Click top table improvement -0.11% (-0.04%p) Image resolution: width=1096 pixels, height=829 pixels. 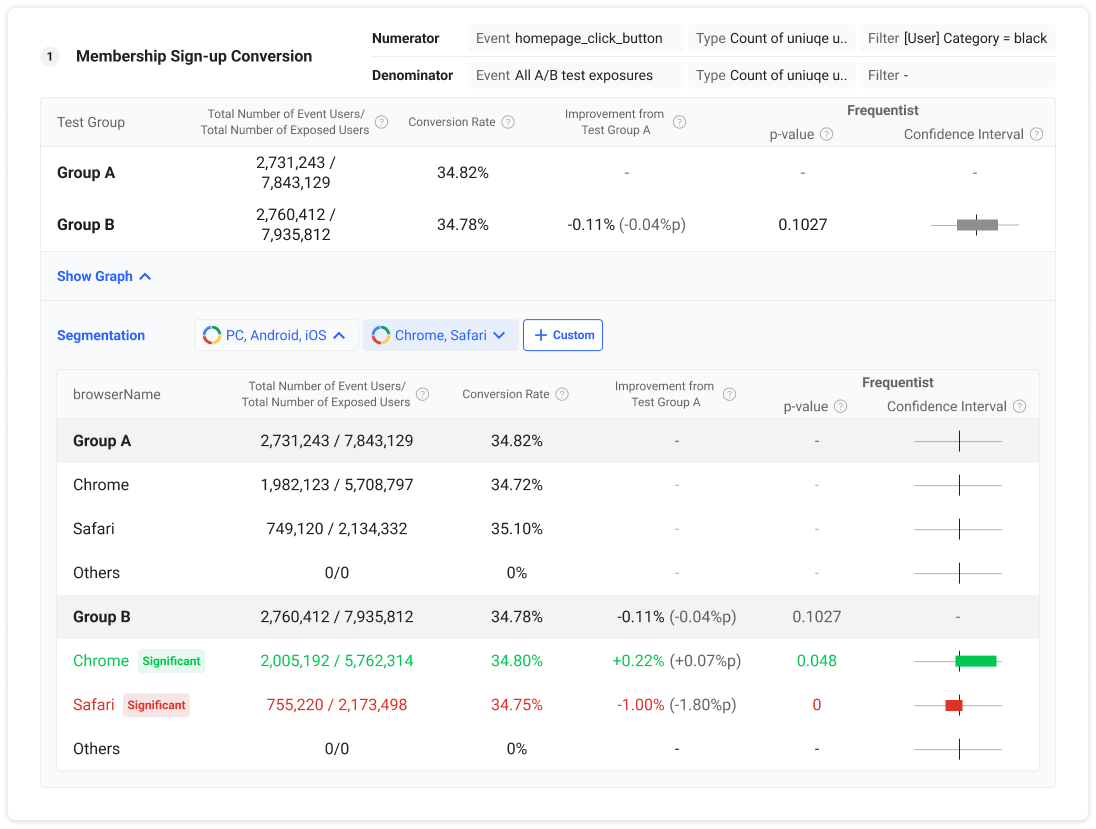626,225
